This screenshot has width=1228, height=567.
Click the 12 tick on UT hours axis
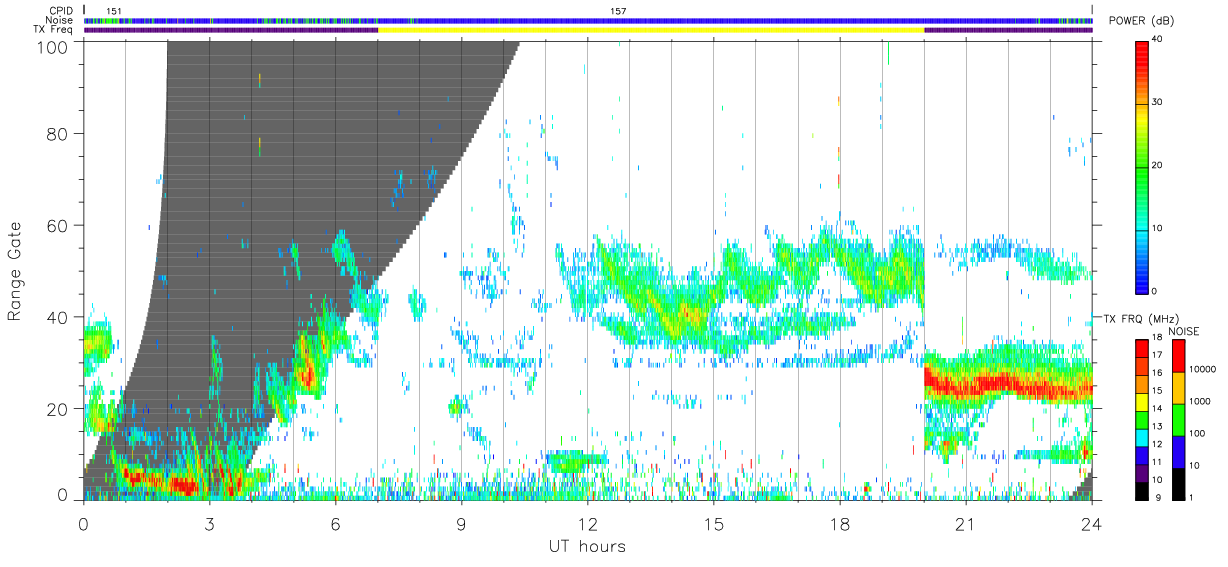587,524
